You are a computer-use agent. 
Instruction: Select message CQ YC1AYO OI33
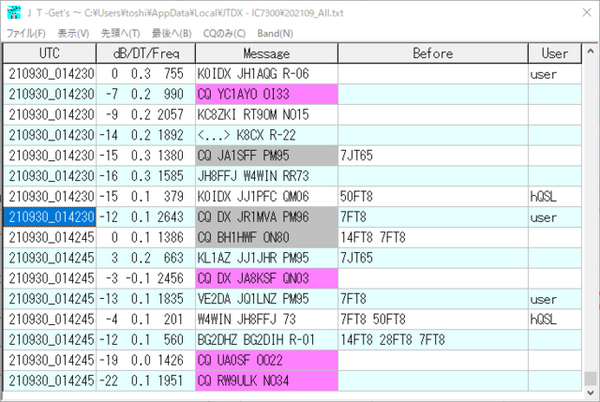tap(267, 94)
